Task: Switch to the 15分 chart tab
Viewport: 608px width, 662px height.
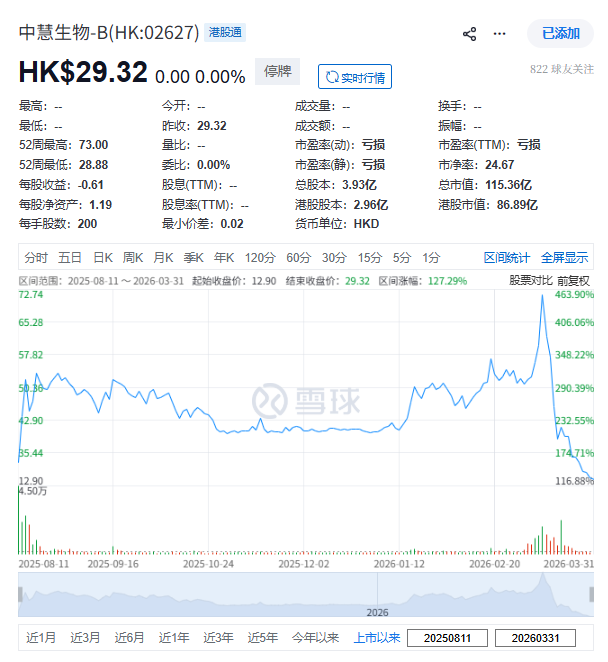Action: tap(370, 257)
